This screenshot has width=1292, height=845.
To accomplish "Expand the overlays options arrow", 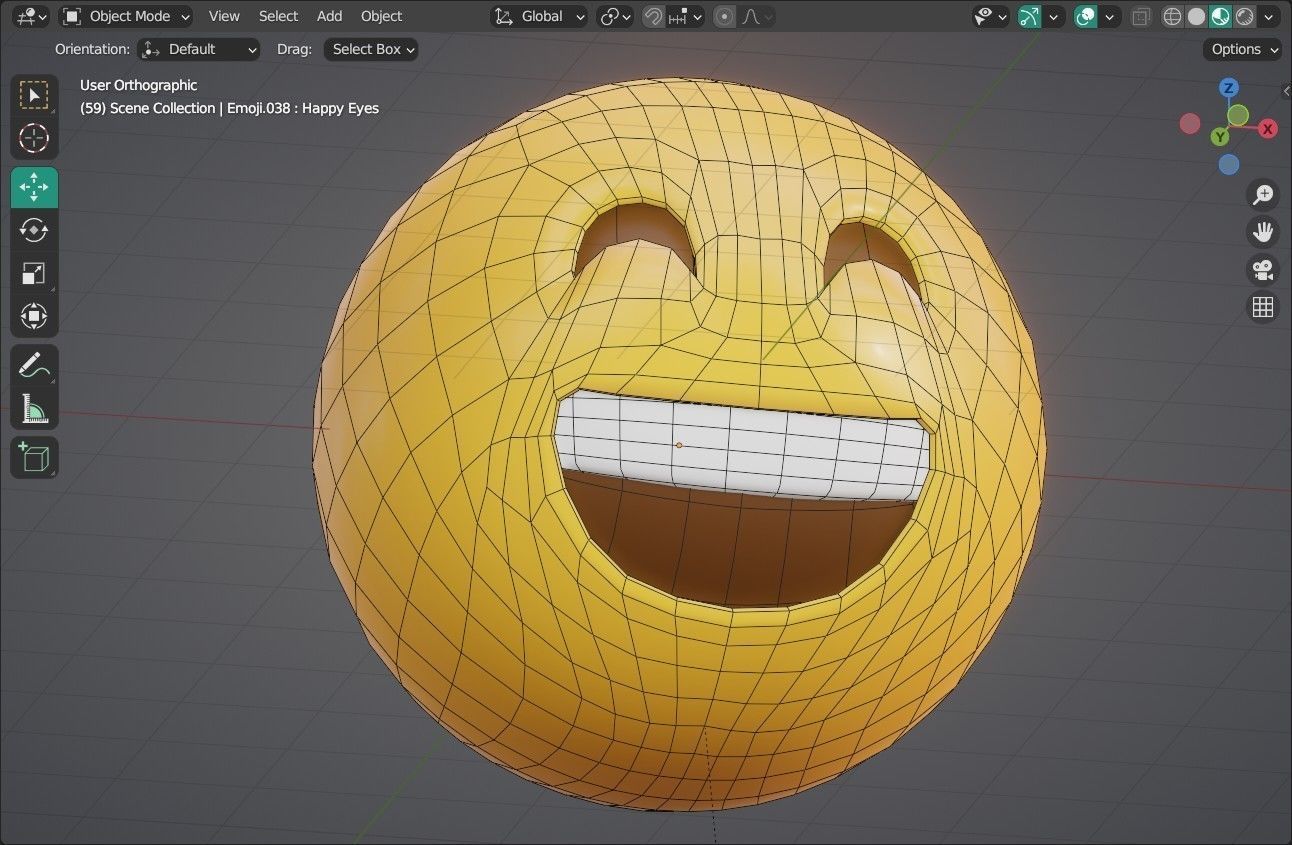I will click(x=1109, y=16).
